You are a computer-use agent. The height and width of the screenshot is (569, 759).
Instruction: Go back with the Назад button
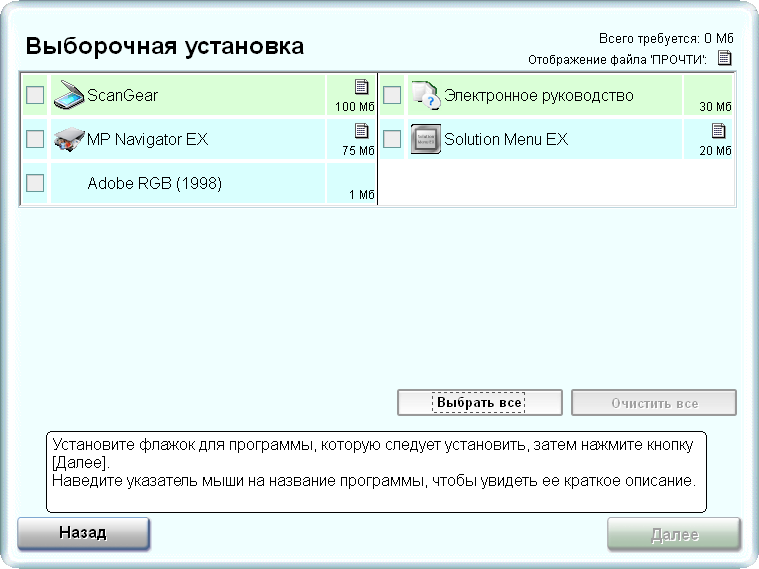click(83, 533)
